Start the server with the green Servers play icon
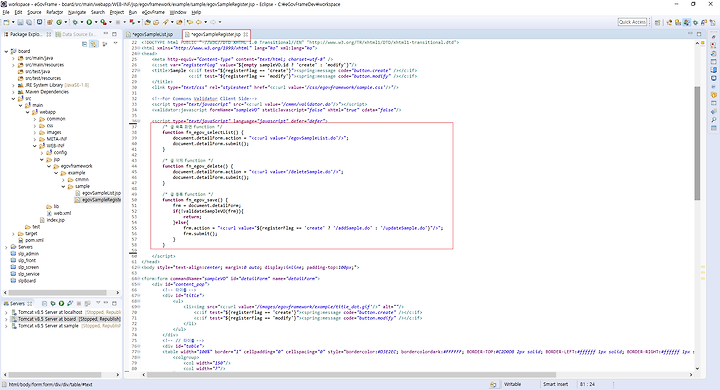 61,303
